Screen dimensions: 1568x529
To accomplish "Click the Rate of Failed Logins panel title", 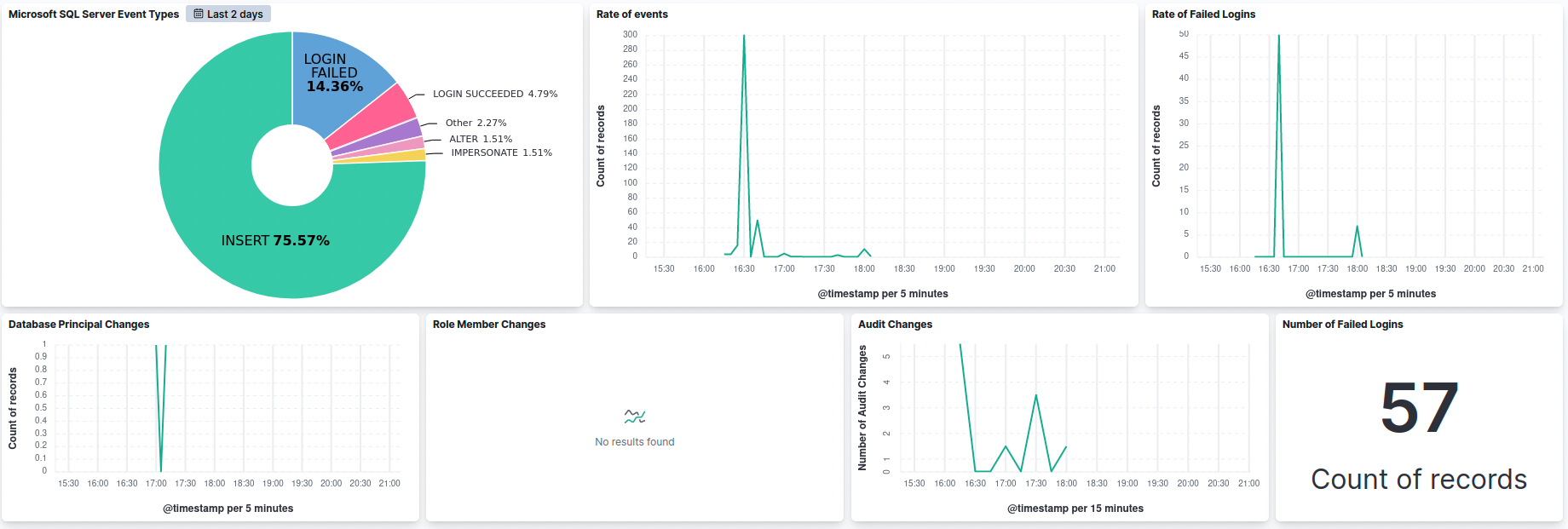I will click(x=1203, y=14).
